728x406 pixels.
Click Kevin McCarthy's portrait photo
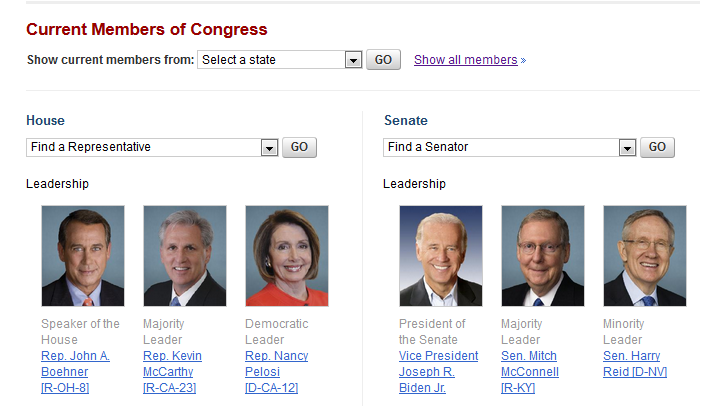[185, 256]
